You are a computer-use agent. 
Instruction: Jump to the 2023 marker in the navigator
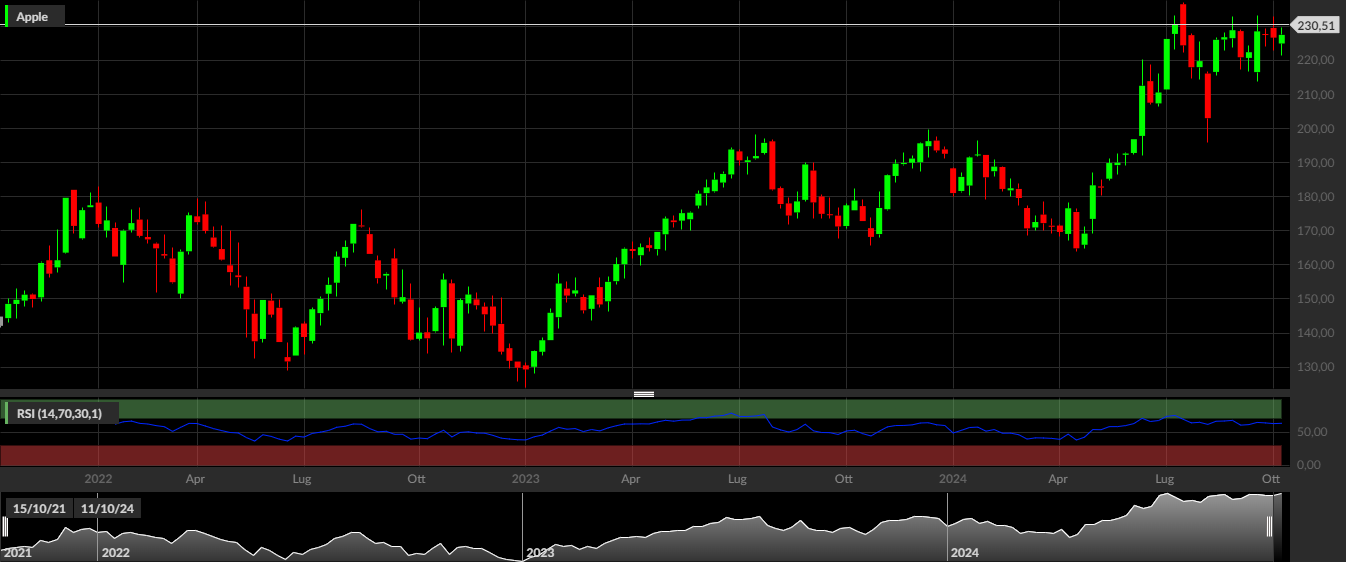click(540, 552)
